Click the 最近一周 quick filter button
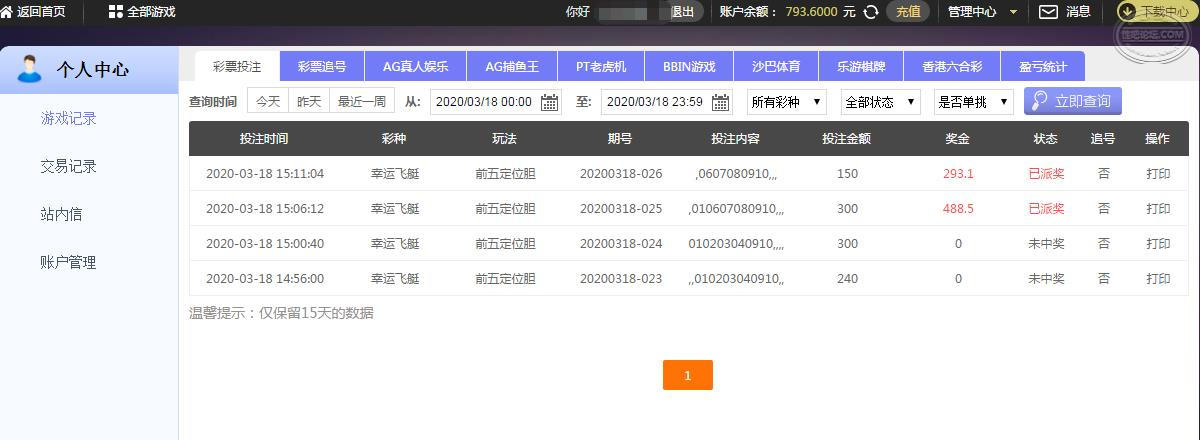Screen dimensions: 1200x440 click(x=362, y=102)
